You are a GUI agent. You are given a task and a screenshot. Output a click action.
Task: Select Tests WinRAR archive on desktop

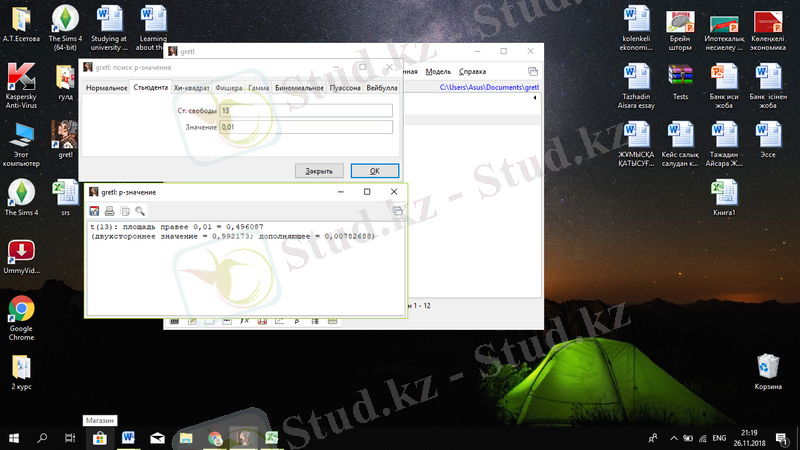tap(680, 82)
